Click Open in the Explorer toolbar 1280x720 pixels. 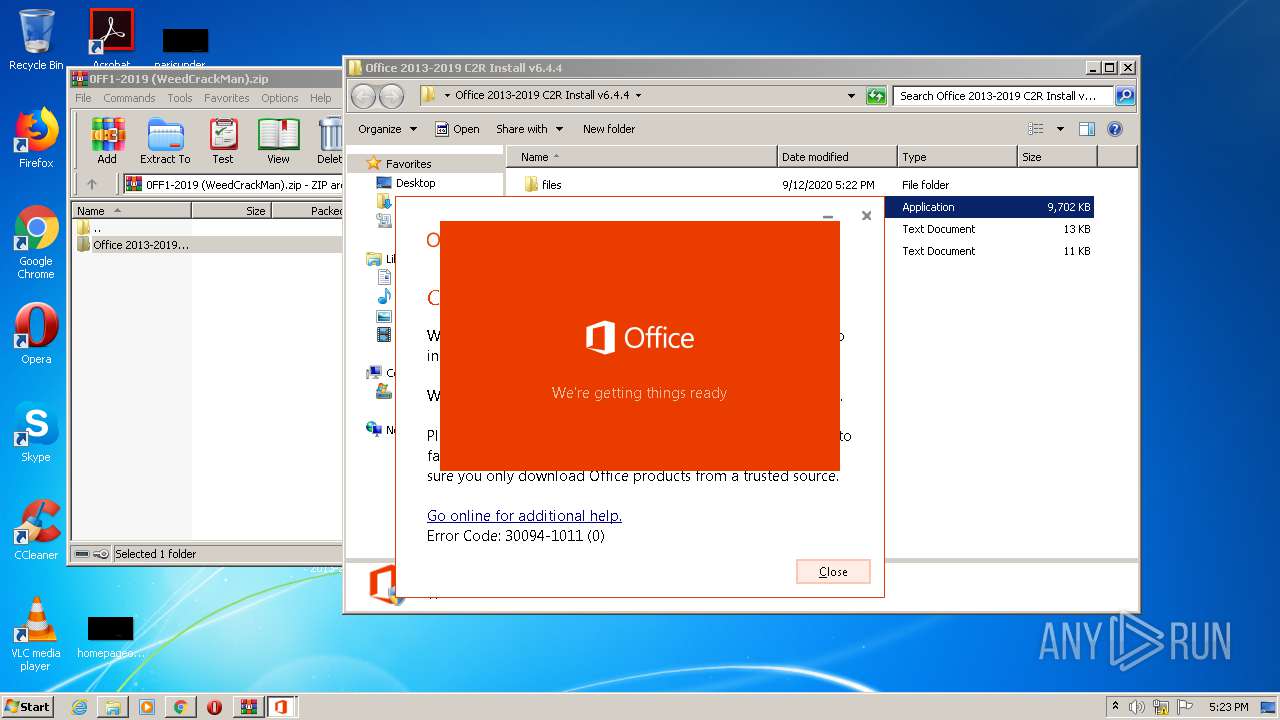pos(457,129)
